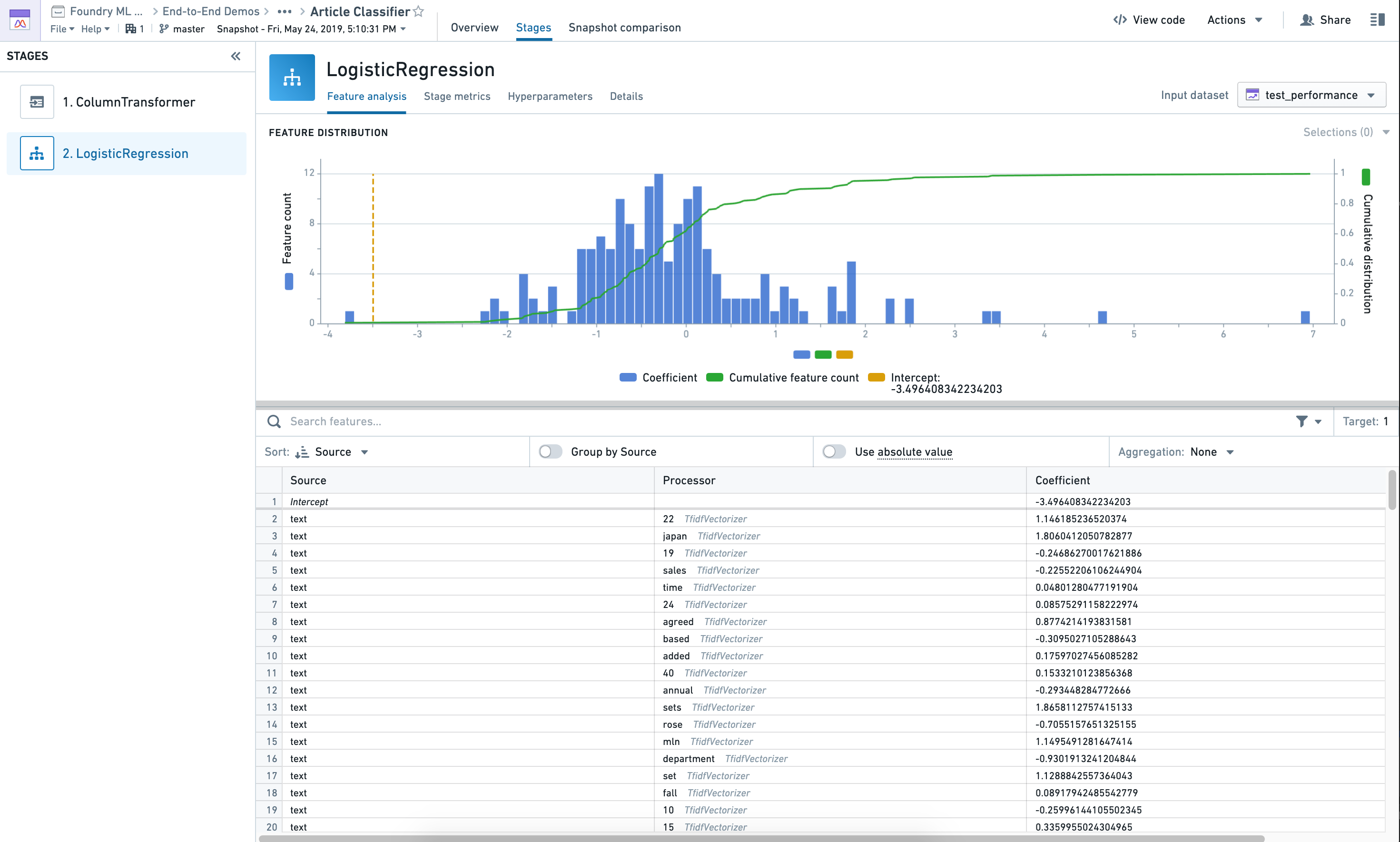Go to End-to-End Demos breadcrumb
The width and height of the screenshot is (1400, 842).
coord(210,11)
